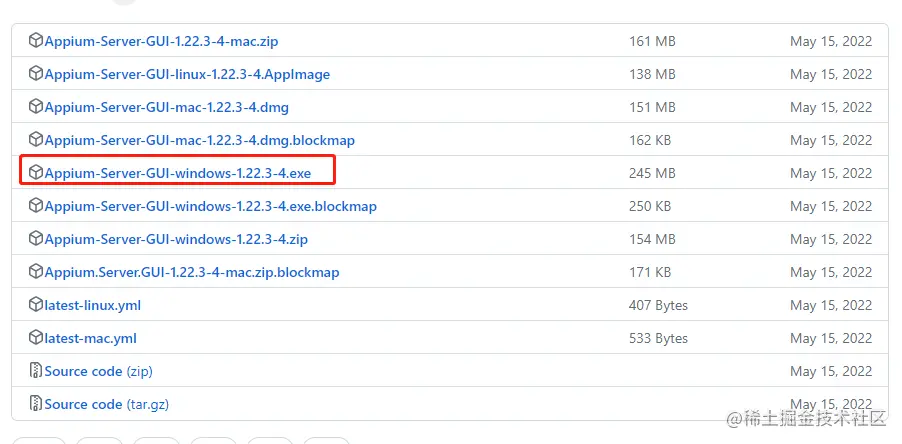Screen dimensions: 902x444
Task: Click the date in the latest-linux.yml row
Action: click(x=831, y=305)
